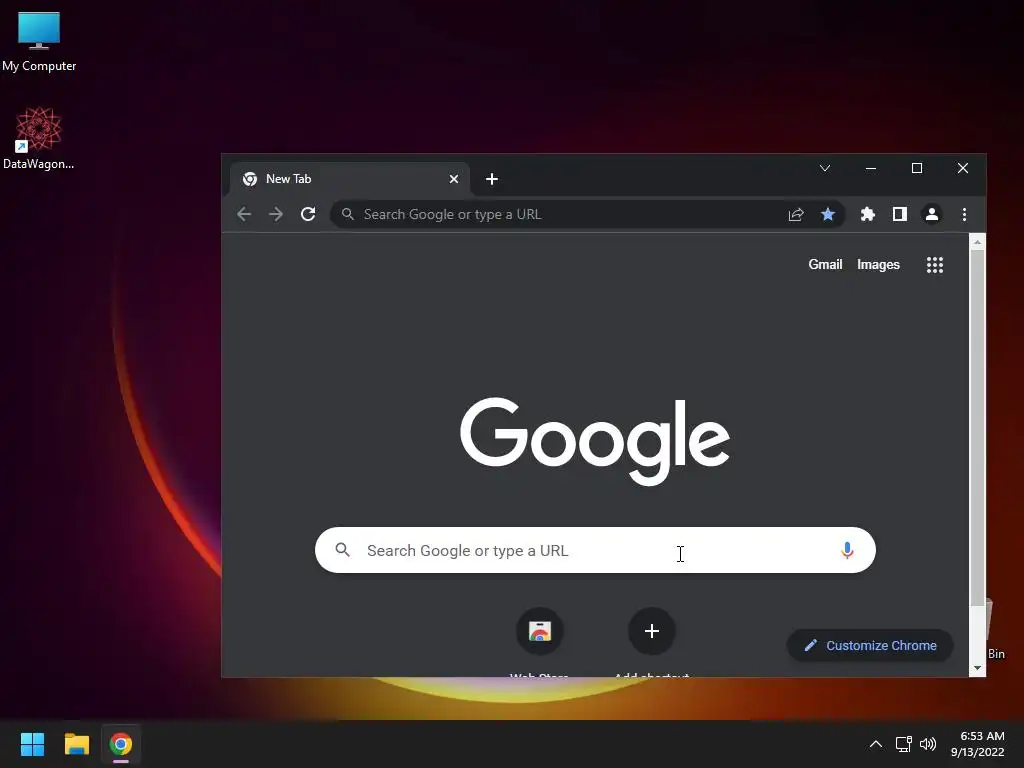The height and width of the screenshot is (768, 1024).
Task: Select My Computer desktop icon
Action: pos(39,41)
